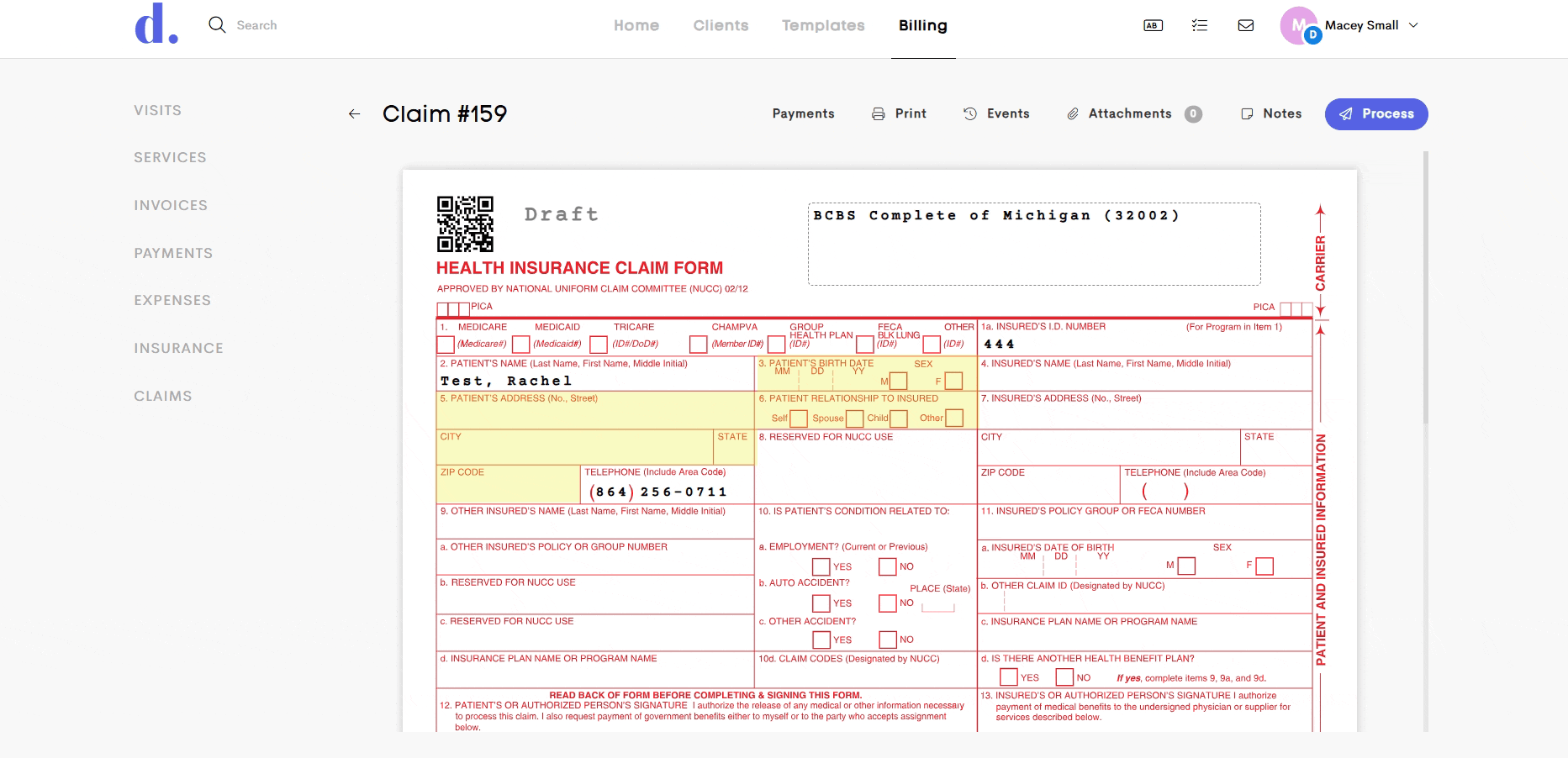Image resolution: width=1568 pixels, height=758 pixels.
Task: Click the Macey Small avatar
Action: (1299, 25)
